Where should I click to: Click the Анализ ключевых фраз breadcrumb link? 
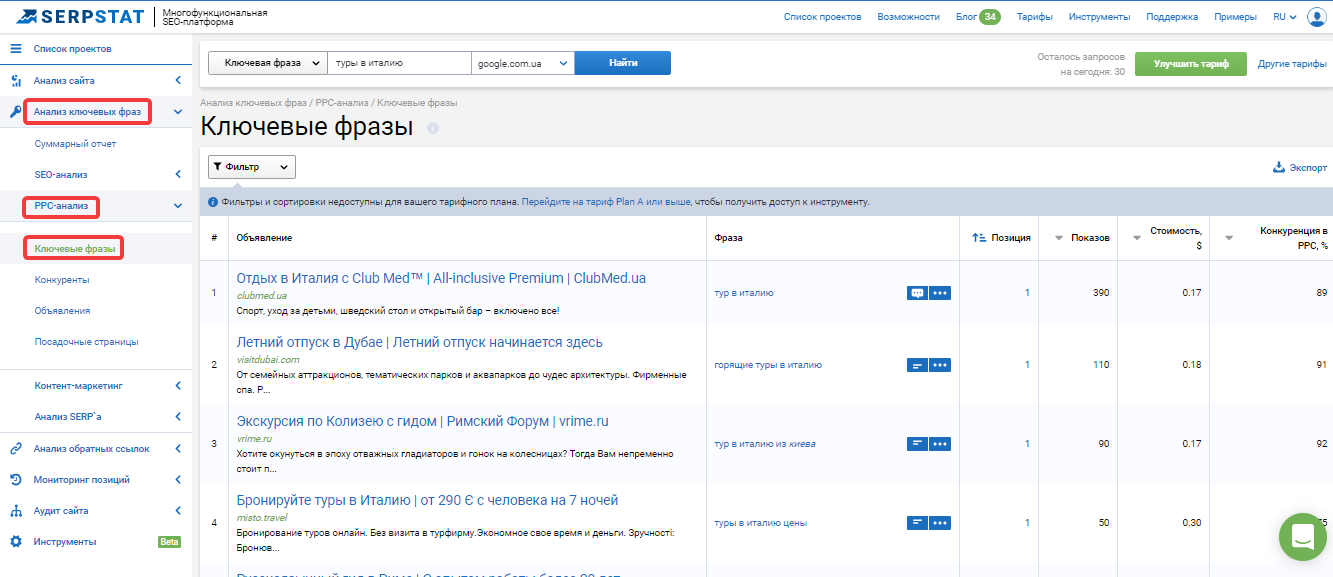point(254,103)
